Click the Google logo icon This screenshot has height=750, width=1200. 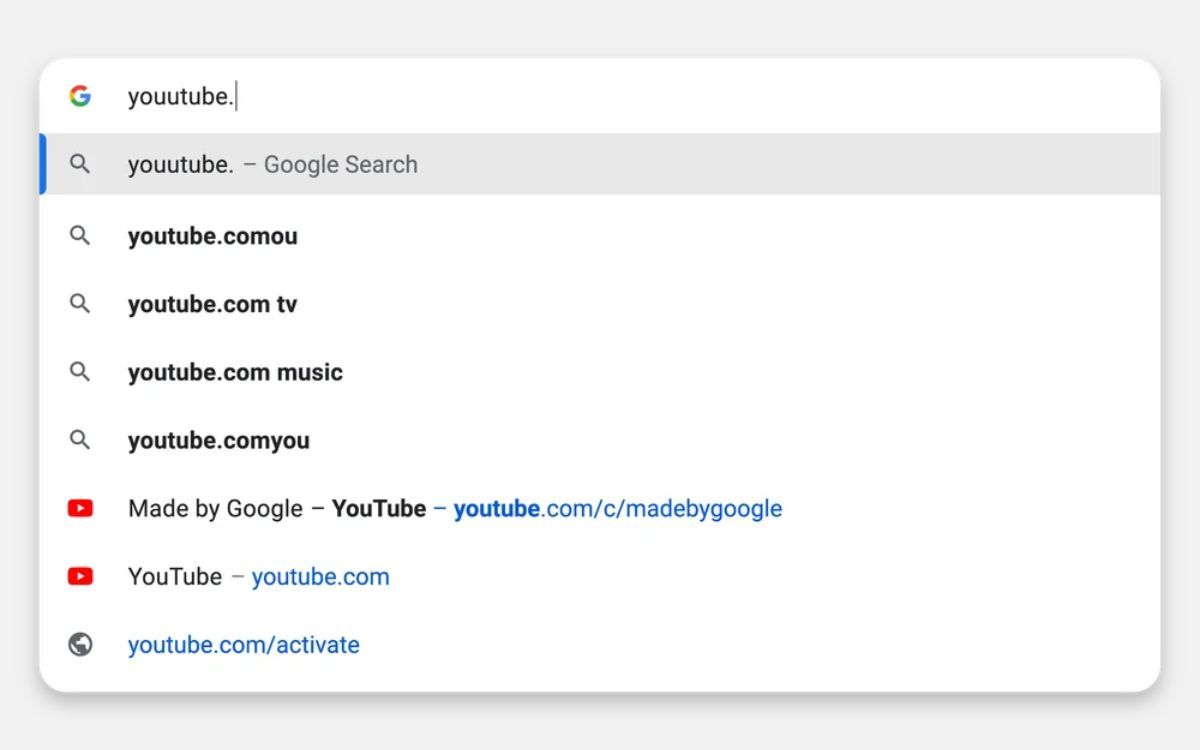point(82,96)
